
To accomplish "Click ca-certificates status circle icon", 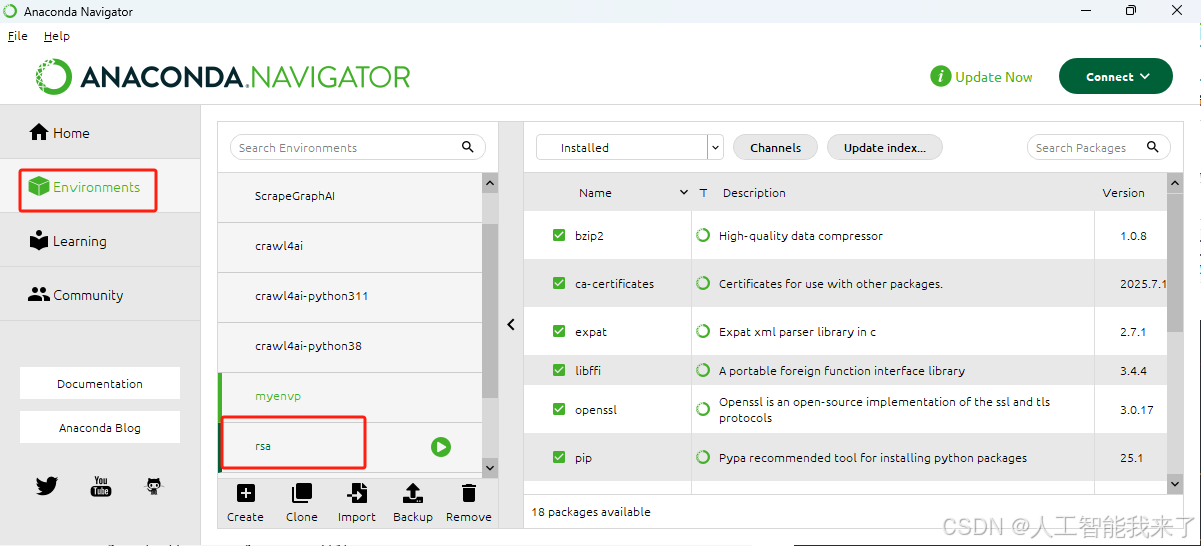I will (x=704, y=284).
